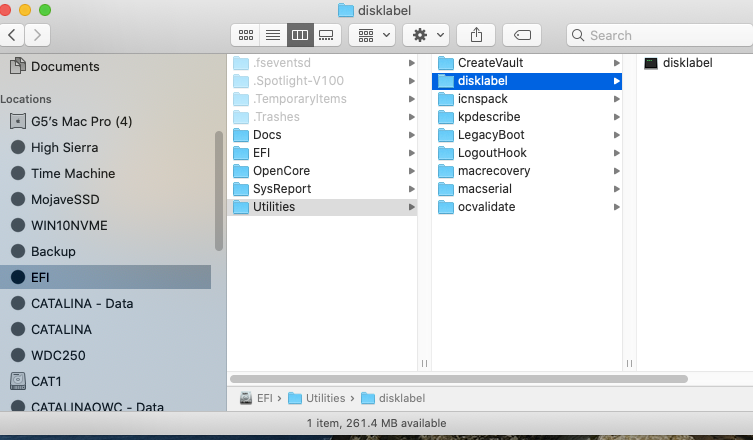Expand the CreateVault folder arrow
Image resolution: width=753 pixels, height=440 pixels.
pyautogui.click(x=617, y=63)
